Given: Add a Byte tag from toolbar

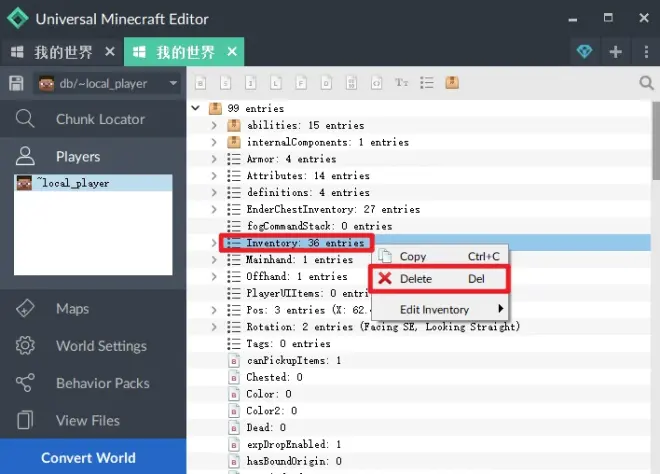Looking at the screenshot, I should coord(200,83).
